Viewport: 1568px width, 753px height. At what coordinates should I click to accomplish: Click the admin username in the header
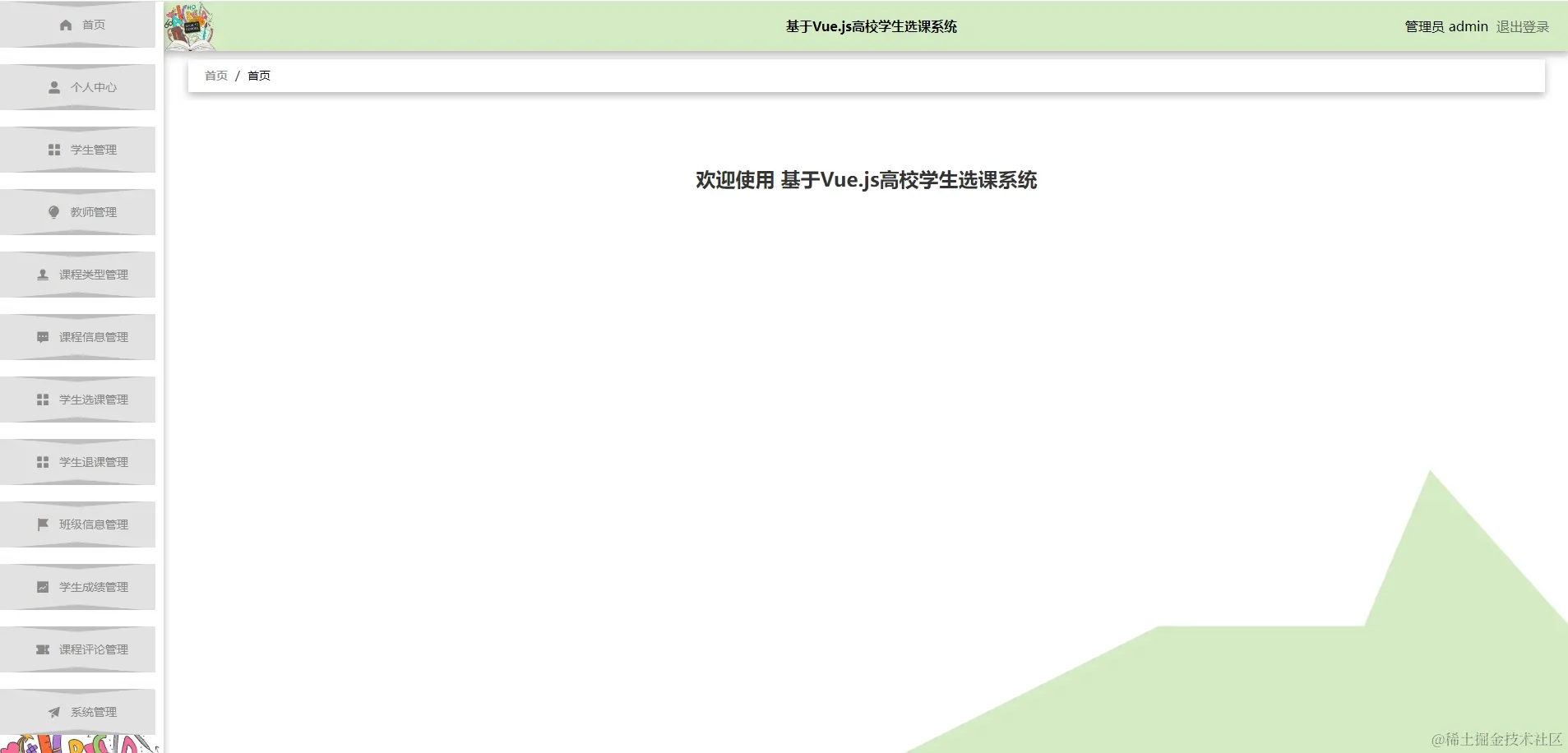(x=1469, y=26)
